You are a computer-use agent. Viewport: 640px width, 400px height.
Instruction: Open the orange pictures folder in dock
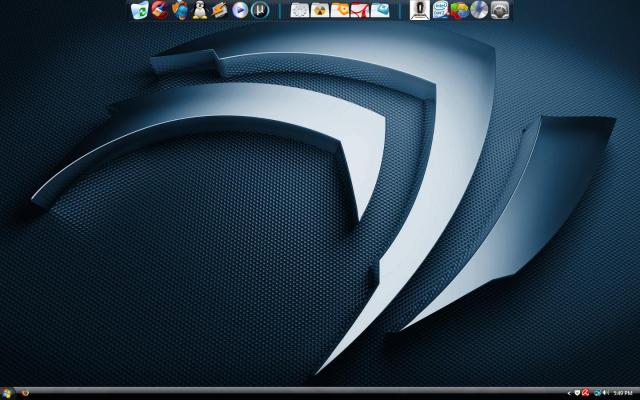click(340, 10)
